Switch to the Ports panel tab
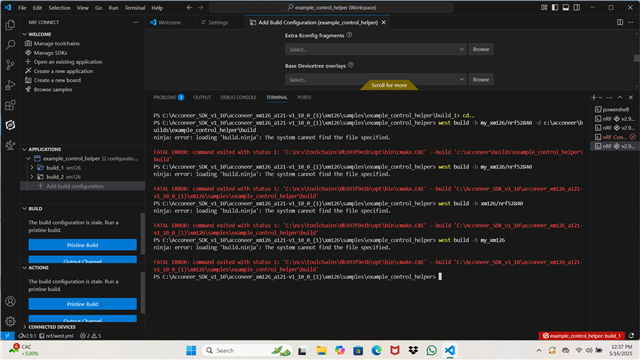640x360 pixels. point(304,97)
